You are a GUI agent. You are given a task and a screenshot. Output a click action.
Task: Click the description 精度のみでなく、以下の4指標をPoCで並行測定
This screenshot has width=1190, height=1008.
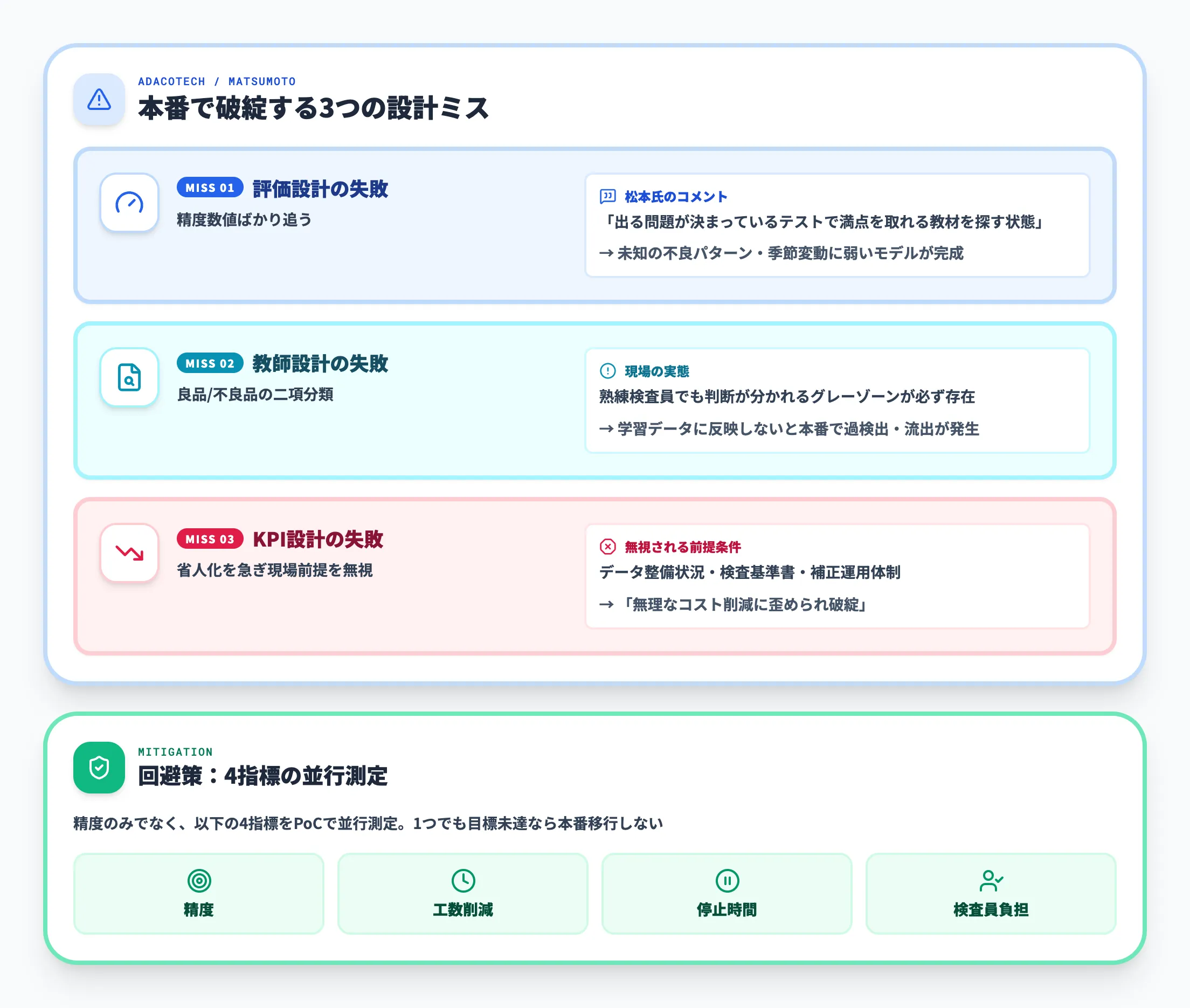pyautogui.click(x=368, y=824)
